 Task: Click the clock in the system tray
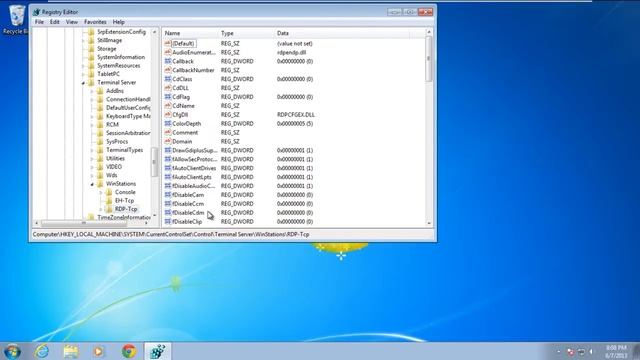[x=616, y=351]
